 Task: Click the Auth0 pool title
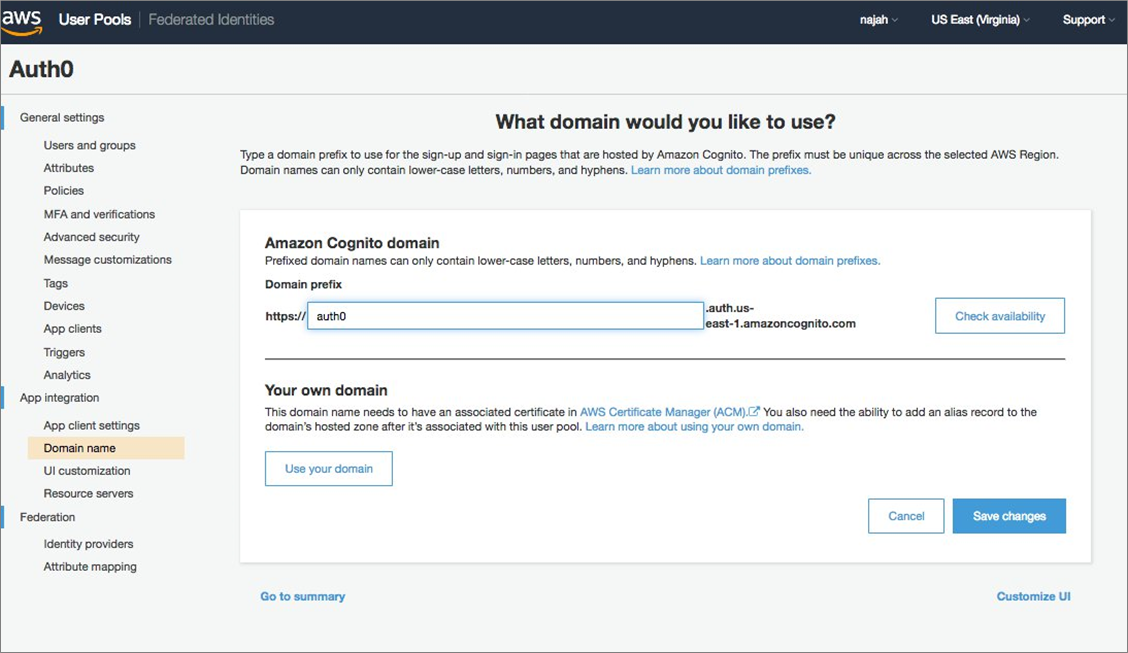pos(41,69)
